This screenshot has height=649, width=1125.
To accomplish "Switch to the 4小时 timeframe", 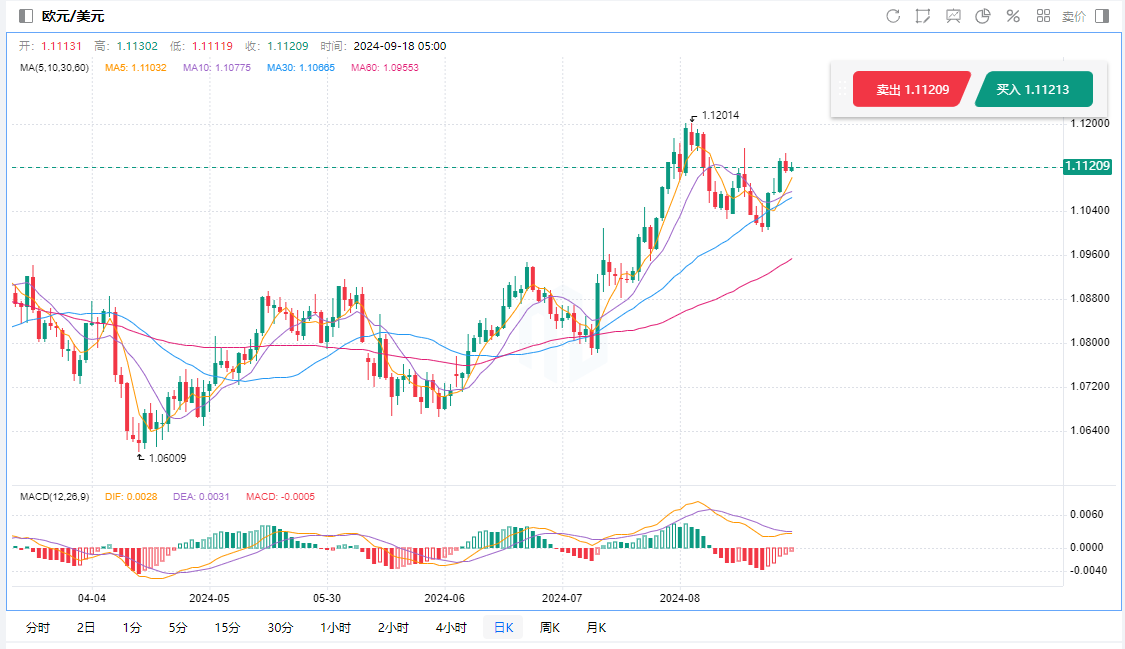I will coord(451,628).
